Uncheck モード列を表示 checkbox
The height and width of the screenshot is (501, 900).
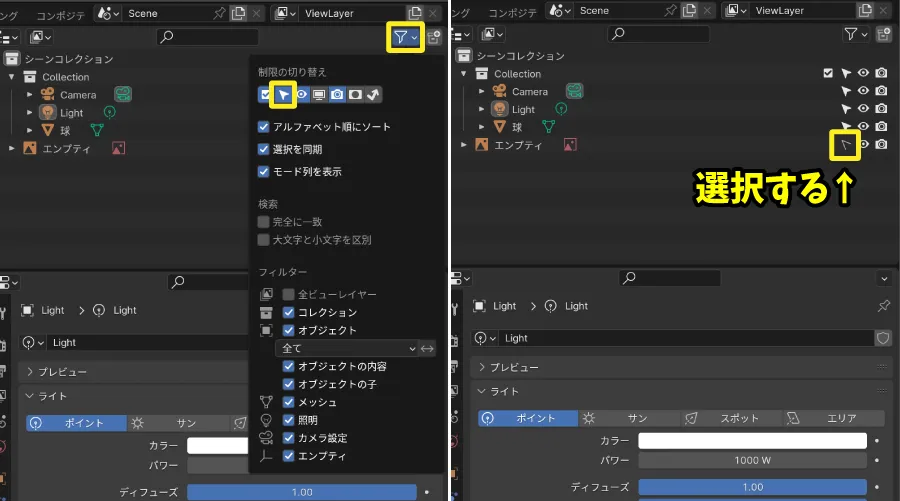pyautogui.click(x=263, y=172)
